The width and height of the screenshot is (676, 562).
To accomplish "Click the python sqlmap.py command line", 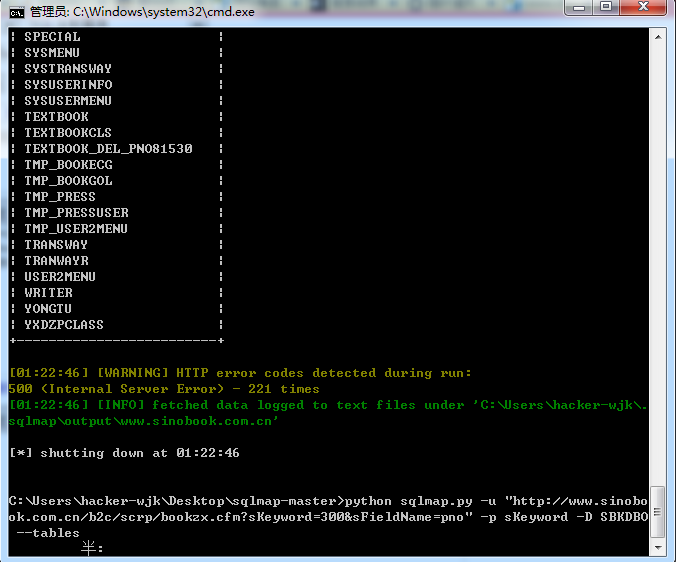I will tap(328, 517).
